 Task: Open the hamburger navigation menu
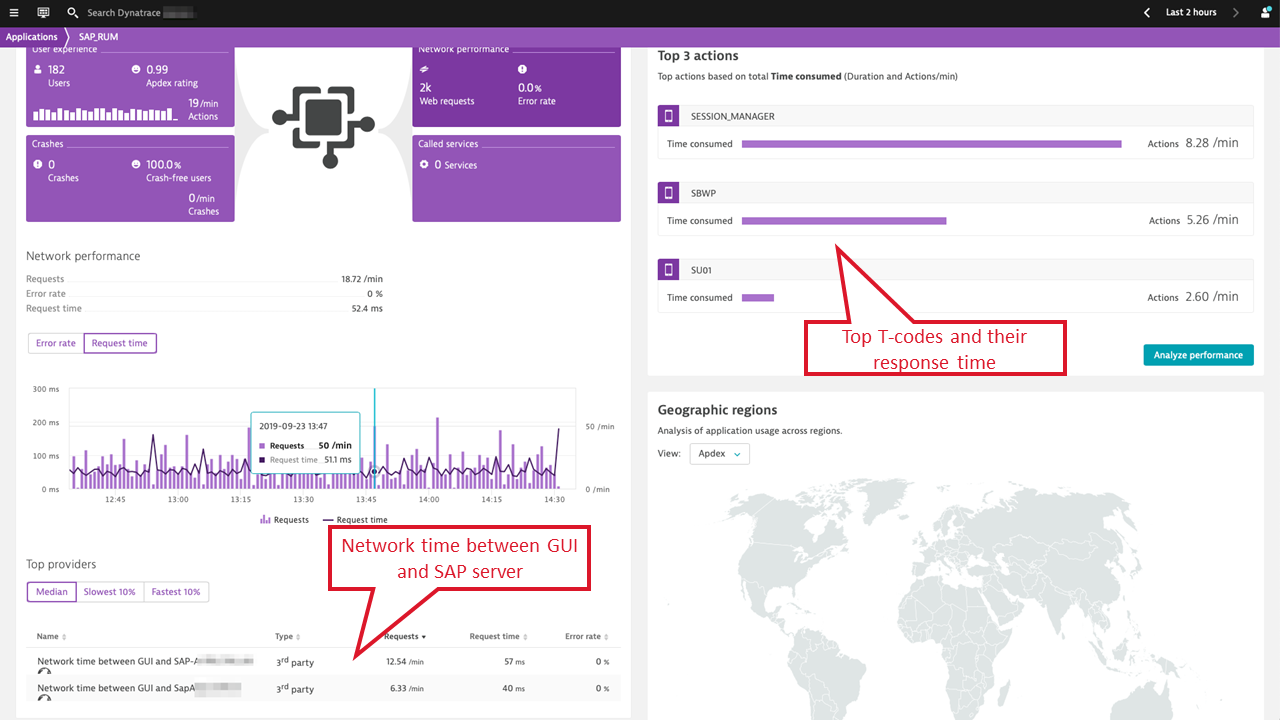(x=14, y=13)
